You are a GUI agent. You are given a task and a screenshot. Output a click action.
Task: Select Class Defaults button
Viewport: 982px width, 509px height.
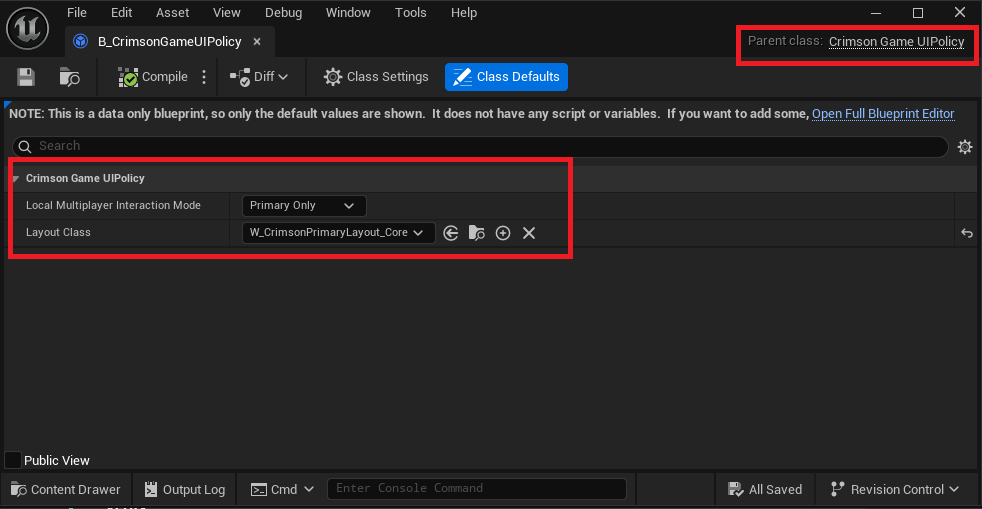point(506,77)
